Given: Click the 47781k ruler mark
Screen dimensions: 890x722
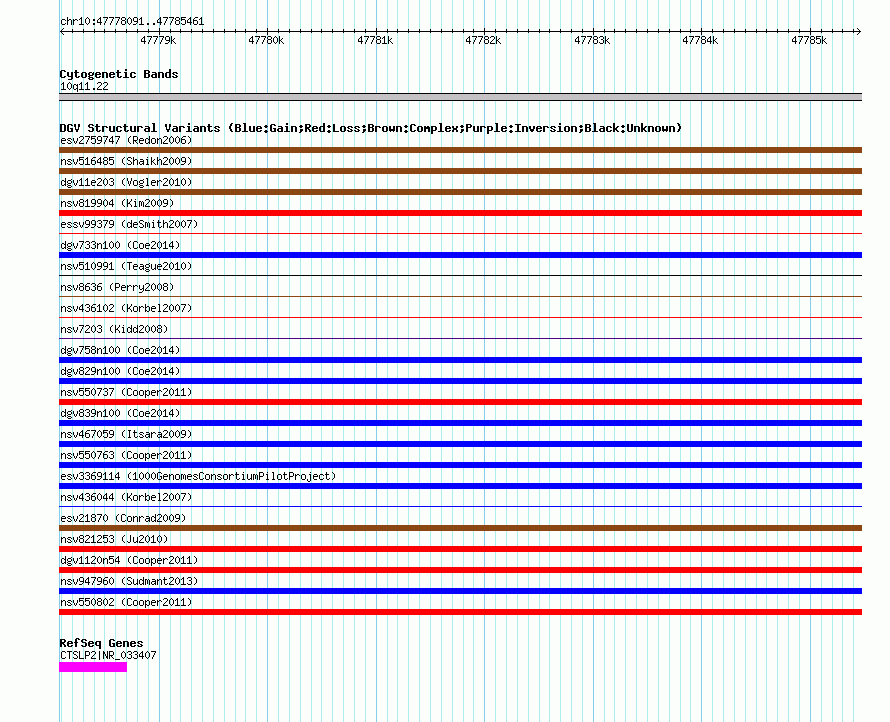Looking at the screenshot, I should tap(375, 40).
